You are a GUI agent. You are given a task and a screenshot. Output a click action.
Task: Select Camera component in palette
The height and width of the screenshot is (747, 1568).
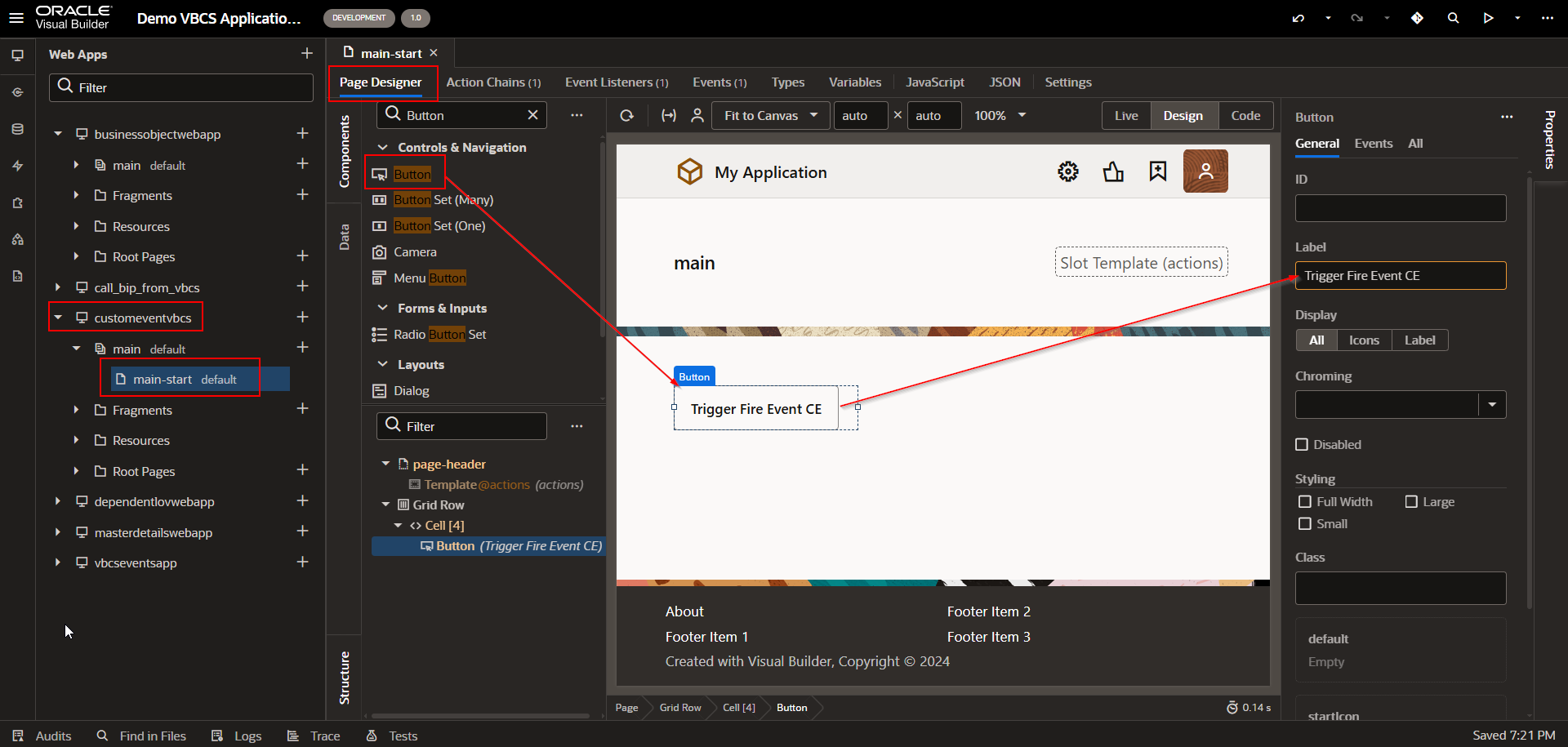(415, 252)
